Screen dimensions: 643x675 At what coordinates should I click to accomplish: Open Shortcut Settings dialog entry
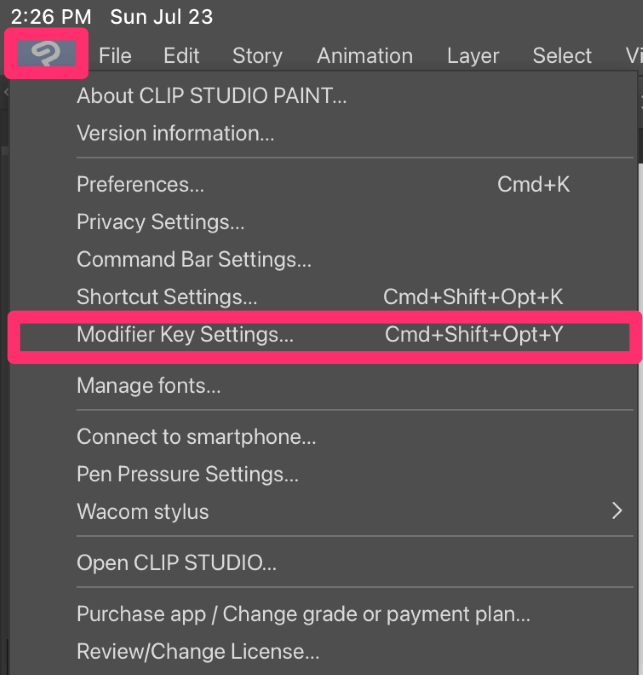coord(323,297)
